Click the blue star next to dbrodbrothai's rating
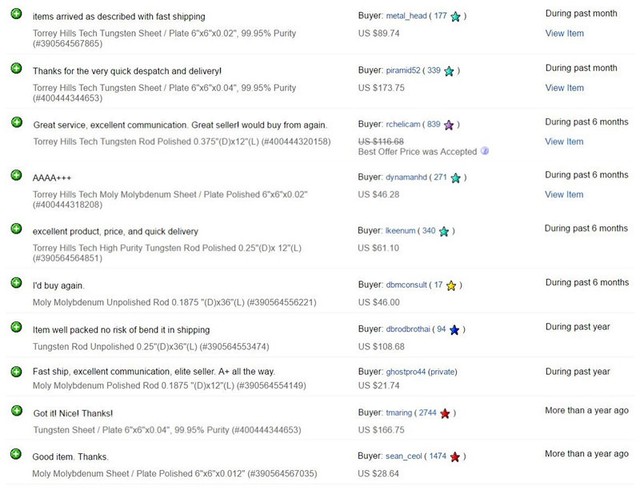Viewport: 640px width, 490px height. pos(454,330)
